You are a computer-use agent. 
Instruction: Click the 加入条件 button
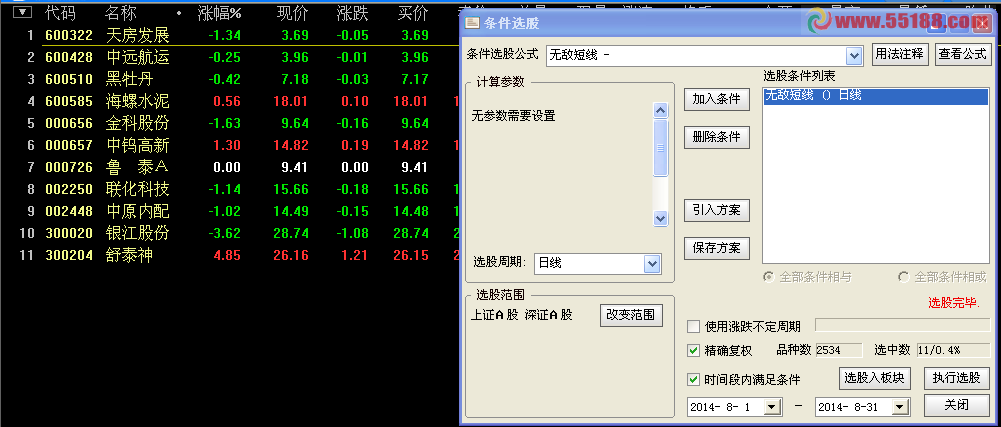coord(716,99)
